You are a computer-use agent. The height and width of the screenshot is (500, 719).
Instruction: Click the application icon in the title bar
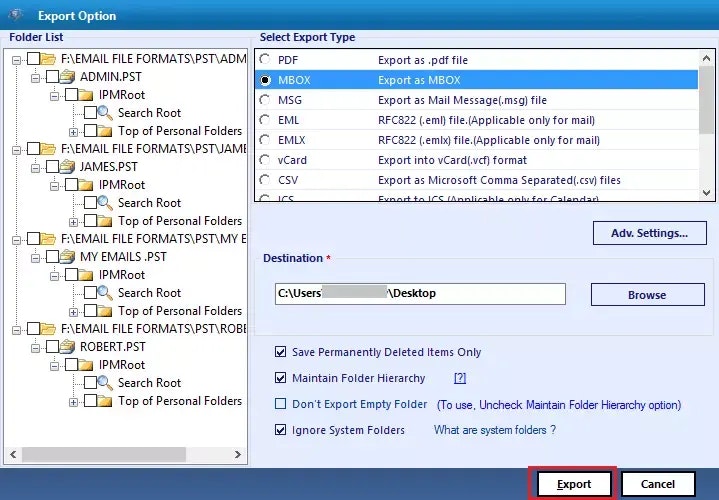point(16,15)
